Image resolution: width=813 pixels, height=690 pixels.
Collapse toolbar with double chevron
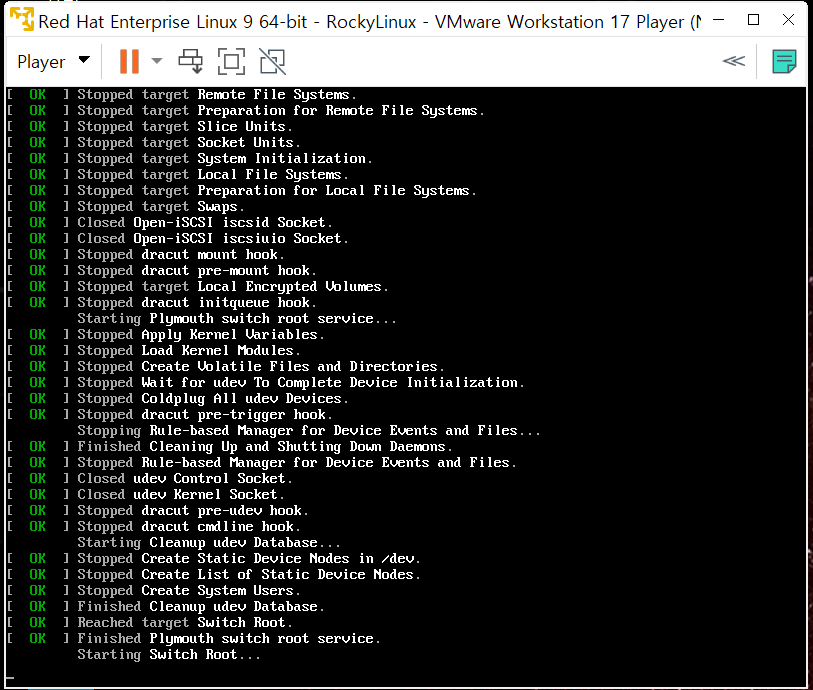click(x=734, y=61)
